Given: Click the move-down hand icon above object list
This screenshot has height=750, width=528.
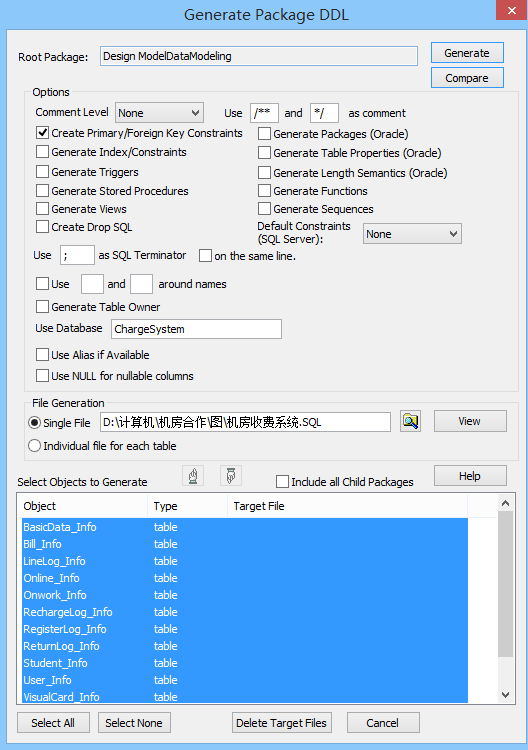Looking at the screenshot, I should pos(231,476).
